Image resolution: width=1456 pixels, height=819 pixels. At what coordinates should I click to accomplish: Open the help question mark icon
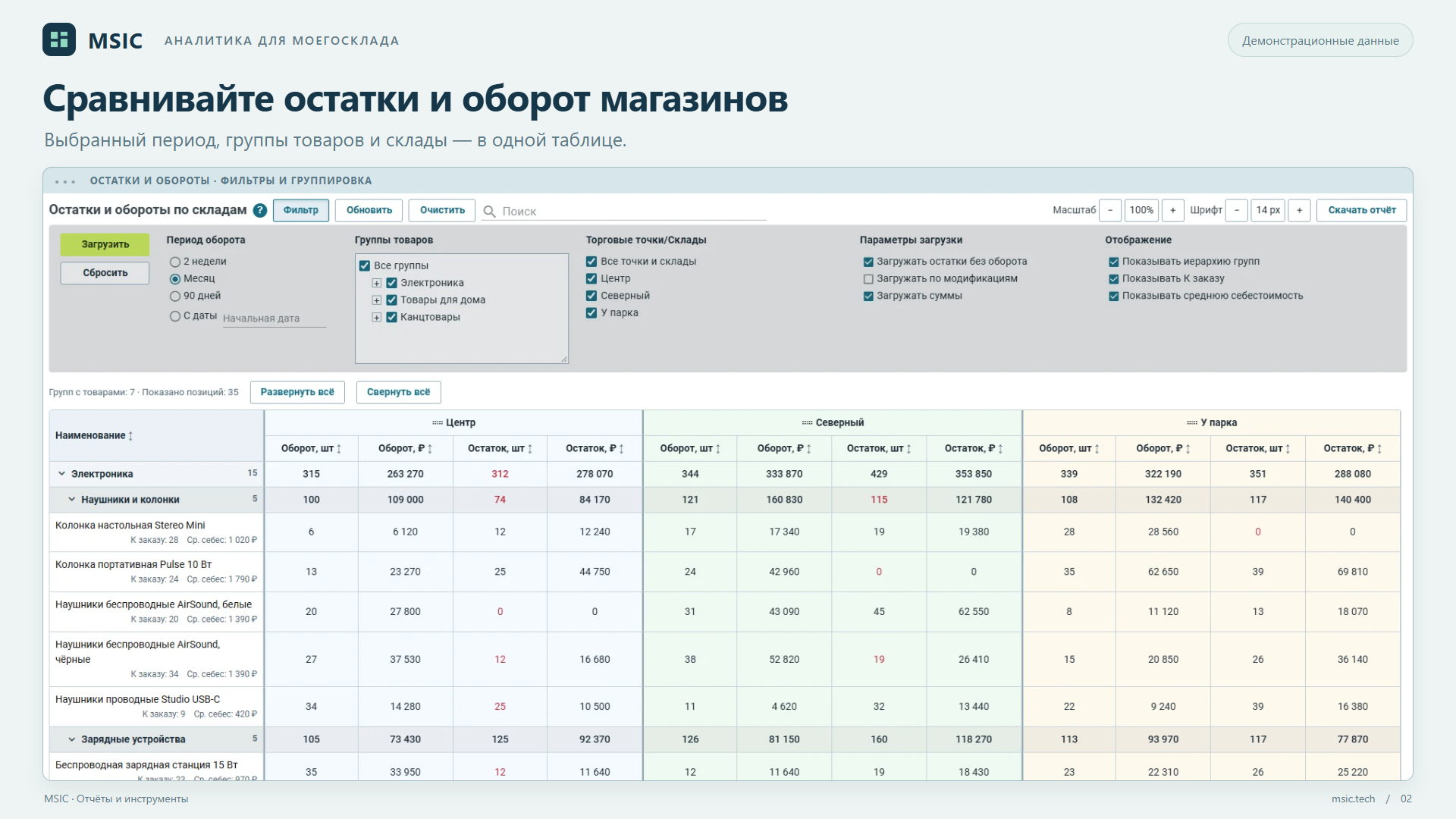[260, 211]
